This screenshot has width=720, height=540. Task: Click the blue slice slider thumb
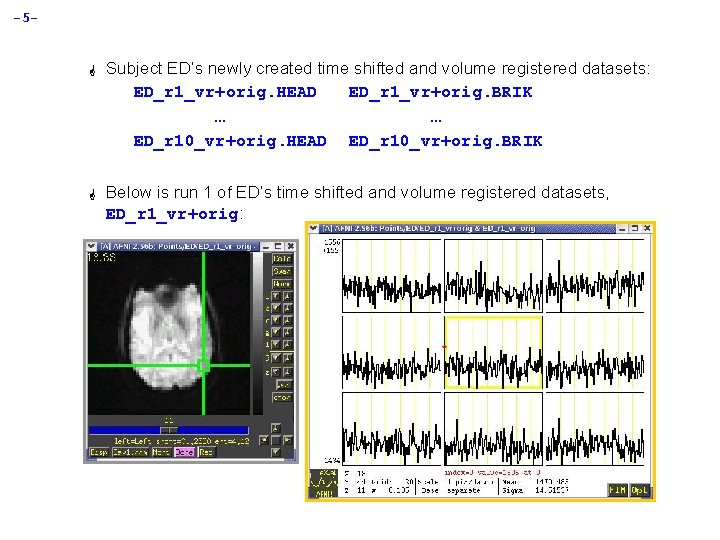pyautogui.click(x=169, y=430)
